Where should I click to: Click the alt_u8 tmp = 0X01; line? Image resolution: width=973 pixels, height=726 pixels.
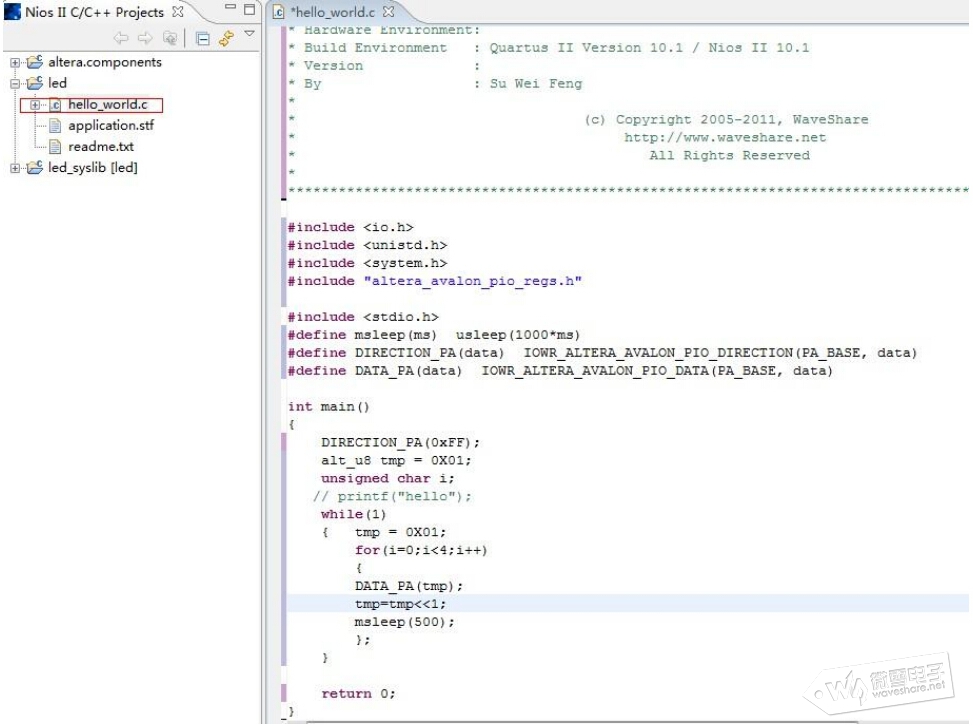pyautogui.click(x=396, y=461)
